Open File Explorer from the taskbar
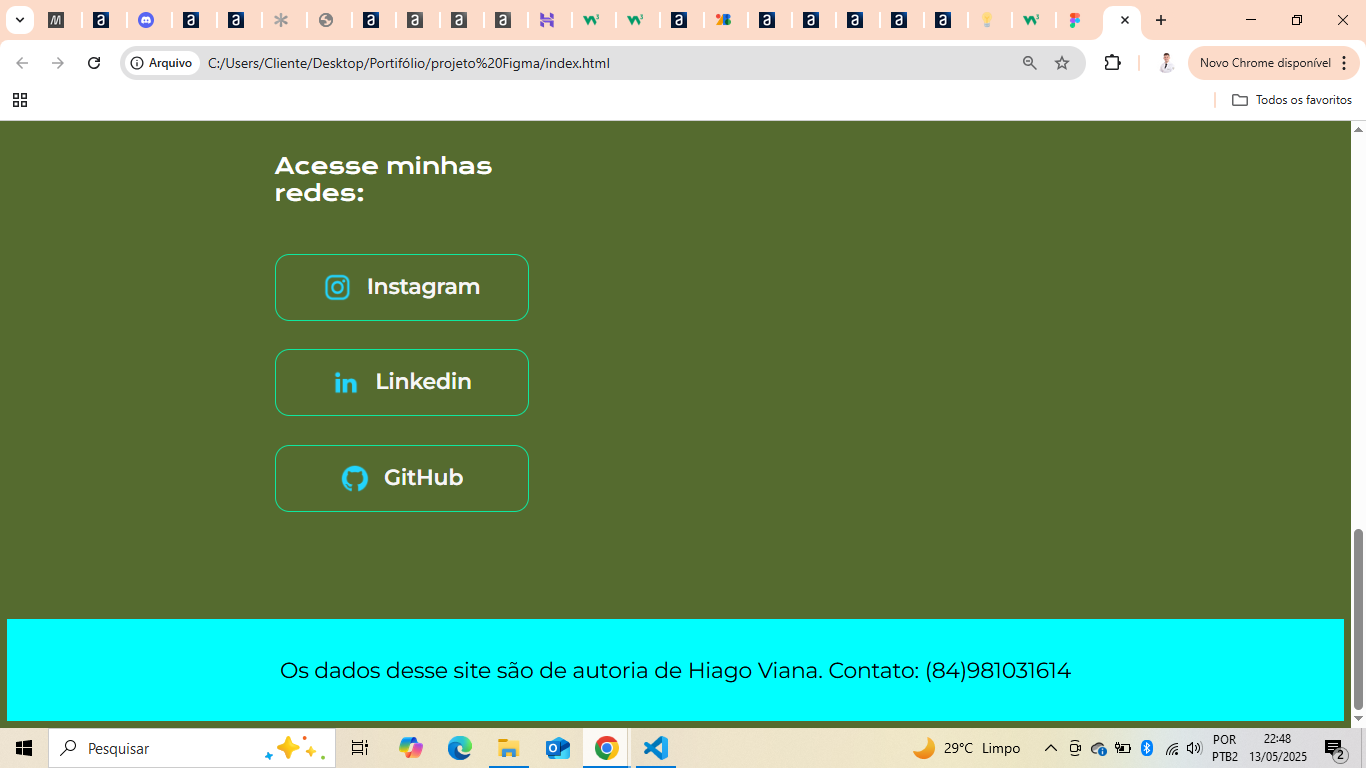This screenshot has height=768, width=1366. point(508,748)
